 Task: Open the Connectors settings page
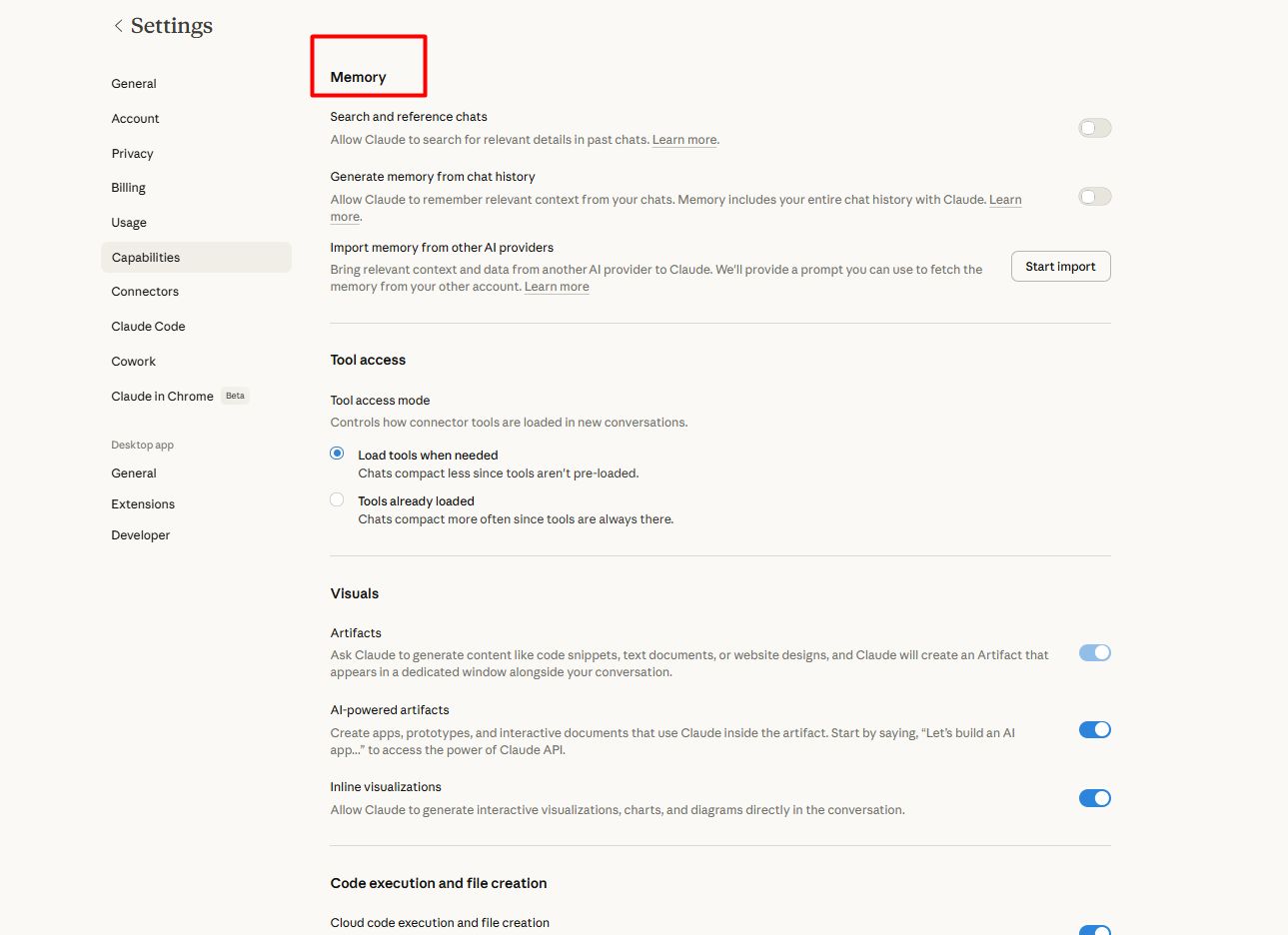coord(145,292)
